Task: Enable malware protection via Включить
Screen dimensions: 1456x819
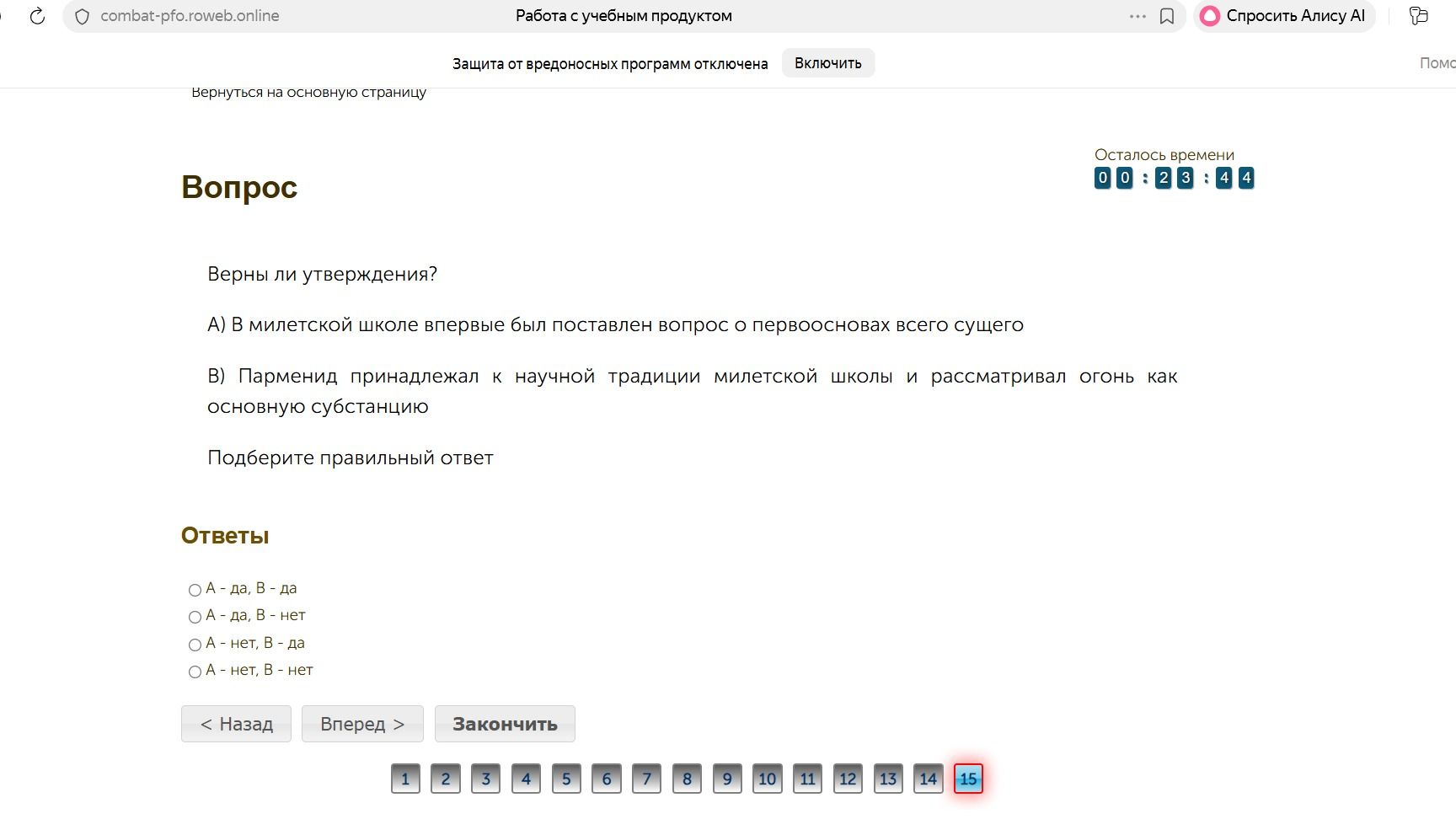Action: (x=828, y=63)
